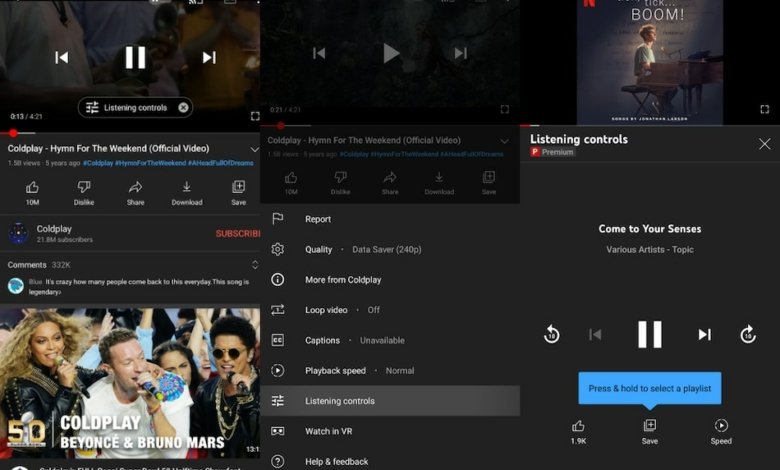Expand the left video description chevron

254,149
